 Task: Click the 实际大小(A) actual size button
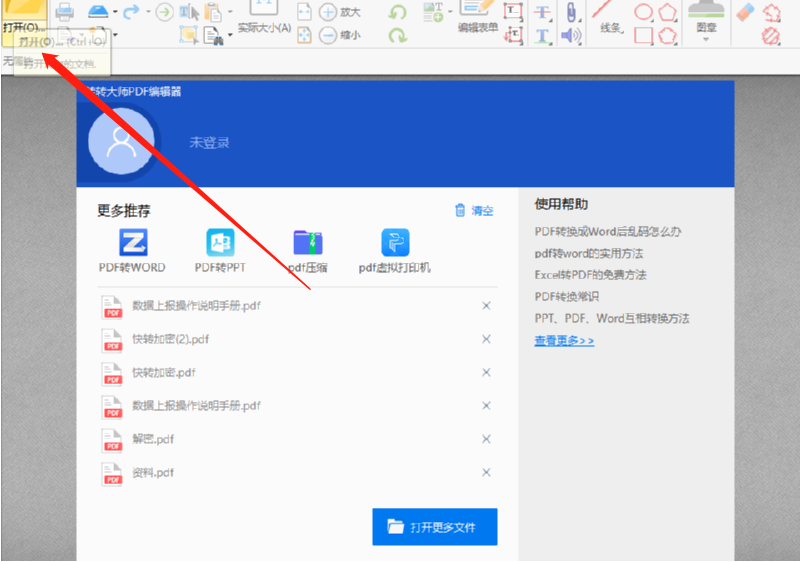tap(264, 17)
